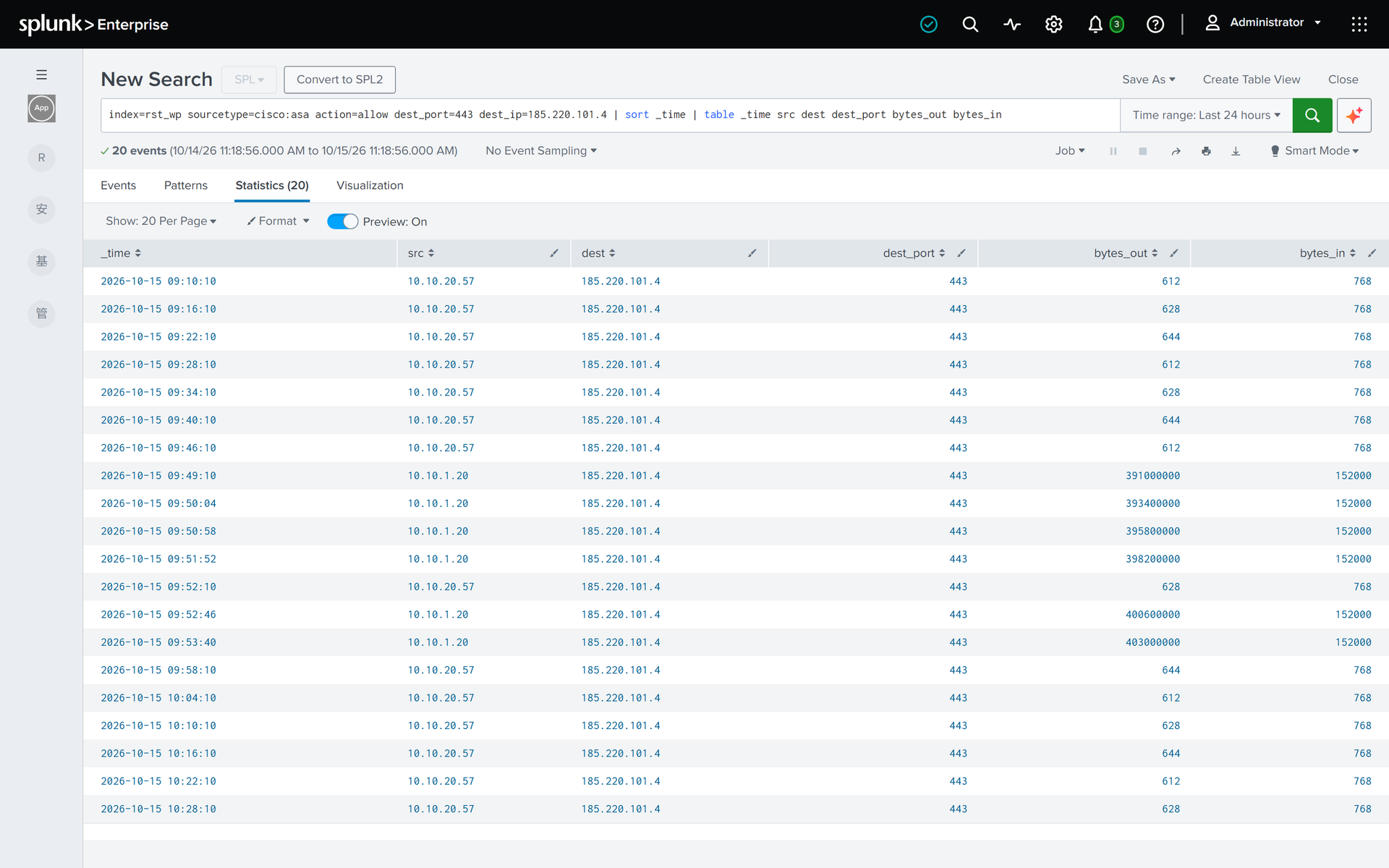Open the help question mark icon
The width and height of the screenshot is (1389, 868).
click(1155, 25)
